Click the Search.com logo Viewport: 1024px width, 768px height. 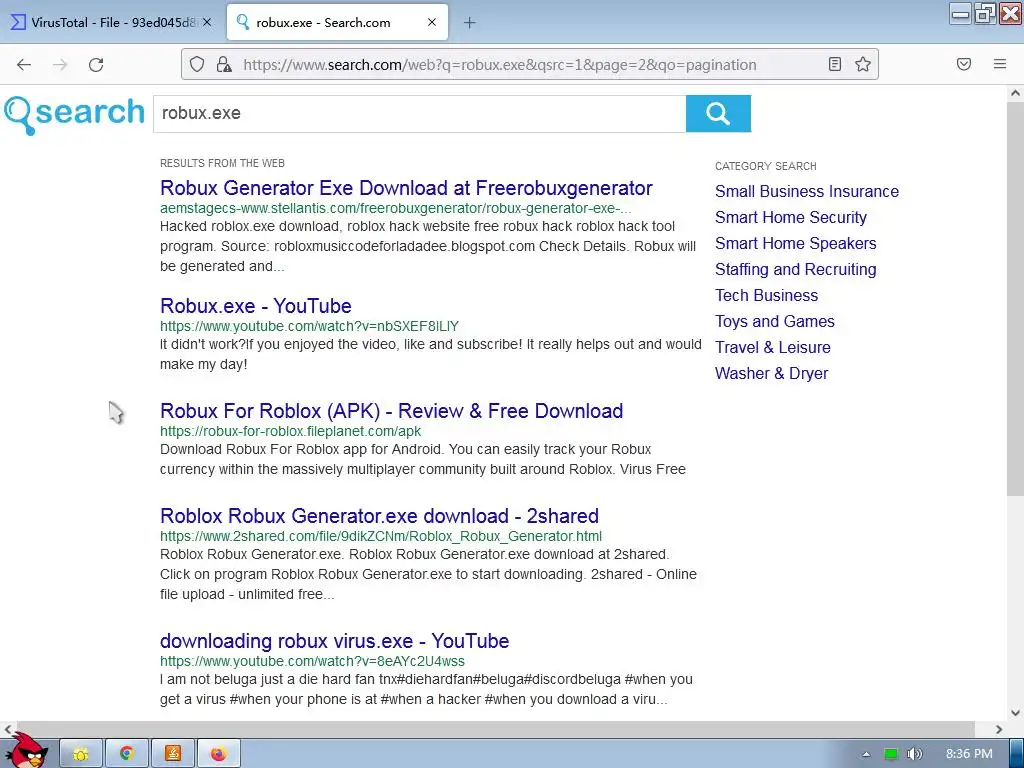[x=74, y=114]
